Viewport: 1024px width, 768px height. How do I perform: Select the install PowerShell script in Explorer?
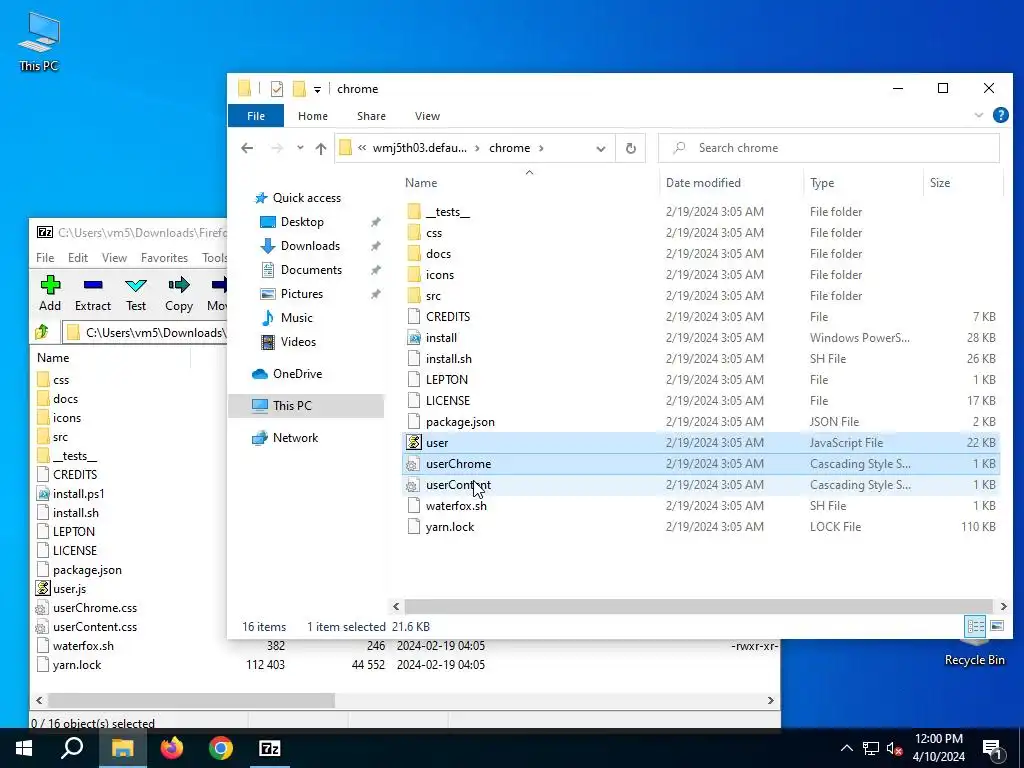point(700,338)
